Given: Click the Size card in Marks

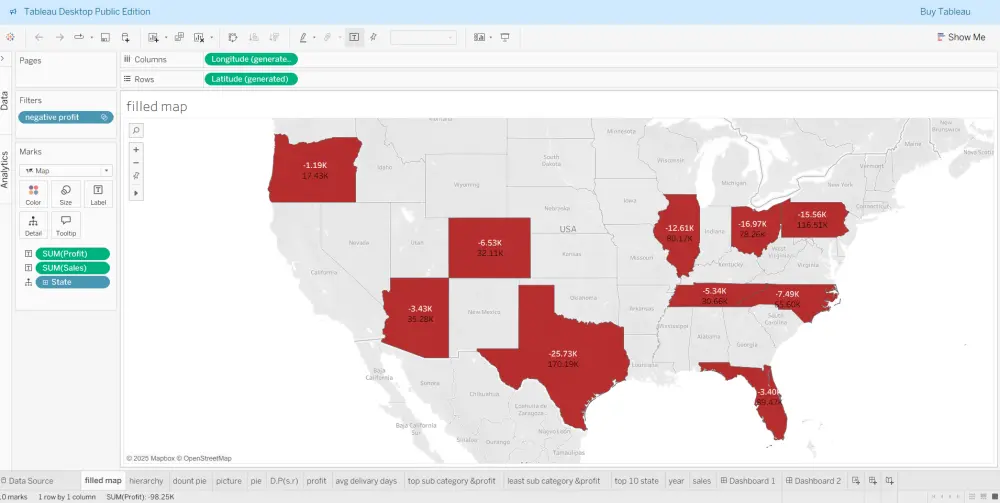Looking at the screenshot, I should point(66,194).
